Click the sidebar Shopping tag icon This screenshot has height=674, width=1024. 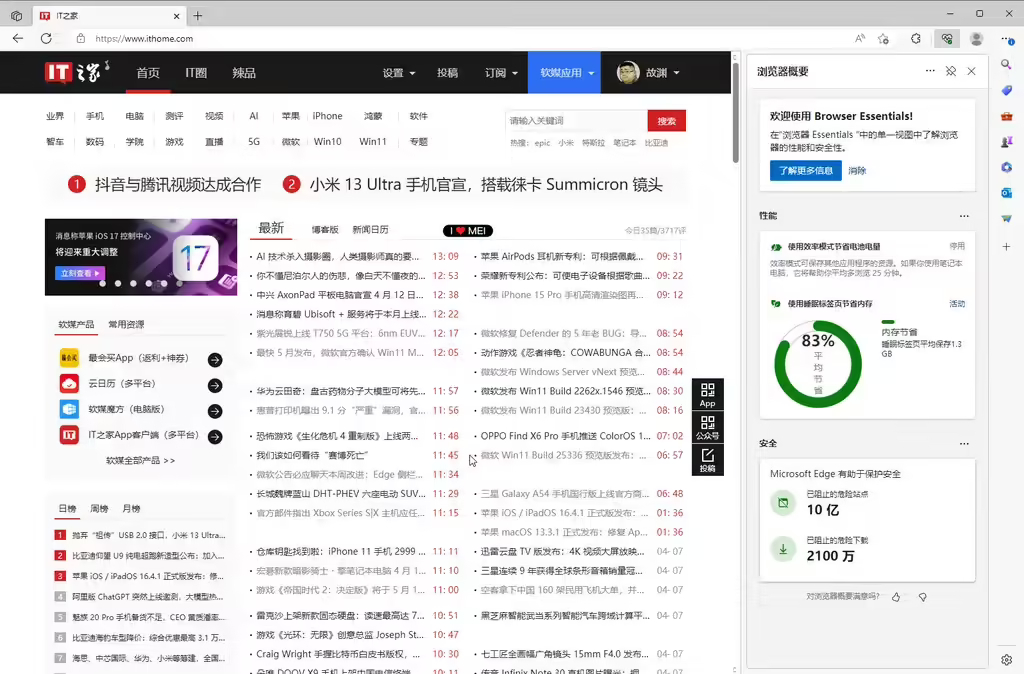click(x=1007, y=90)
